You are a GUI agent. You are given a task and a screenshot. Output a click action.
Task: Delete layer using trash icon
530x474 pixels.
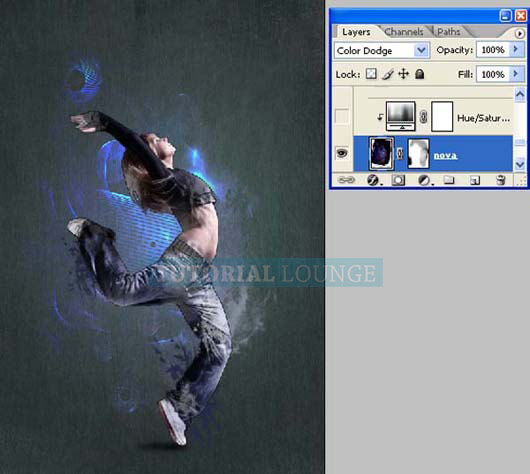500,180
